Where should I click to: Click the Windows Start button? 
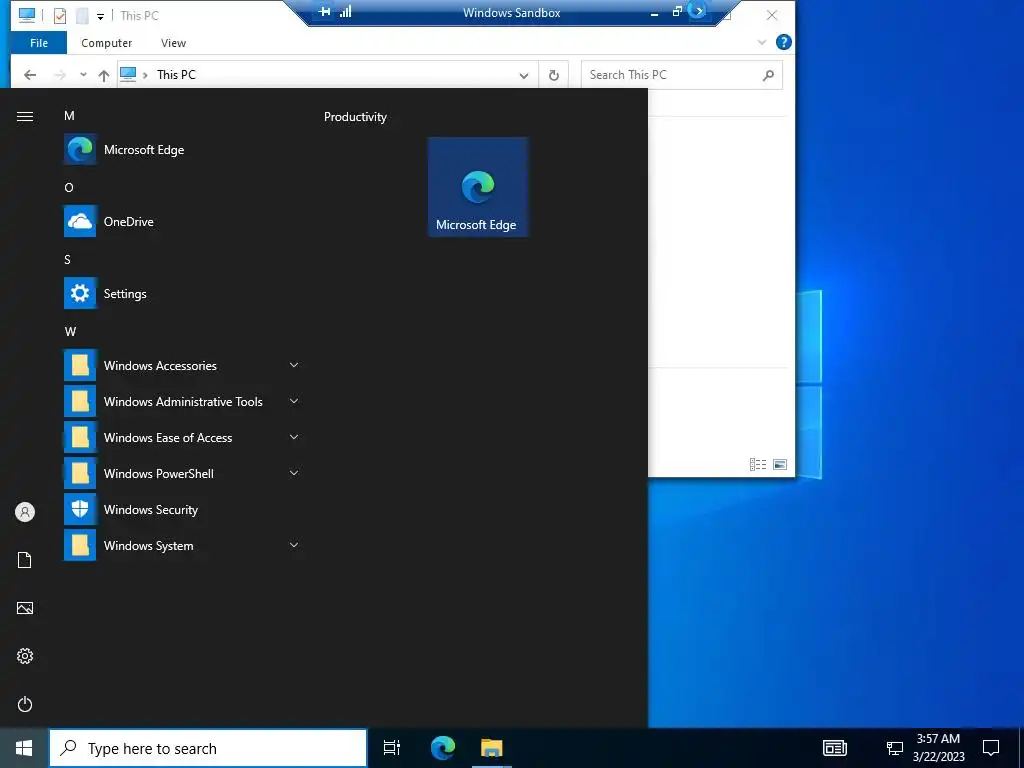pyautogui.click(x=24, y=748)
